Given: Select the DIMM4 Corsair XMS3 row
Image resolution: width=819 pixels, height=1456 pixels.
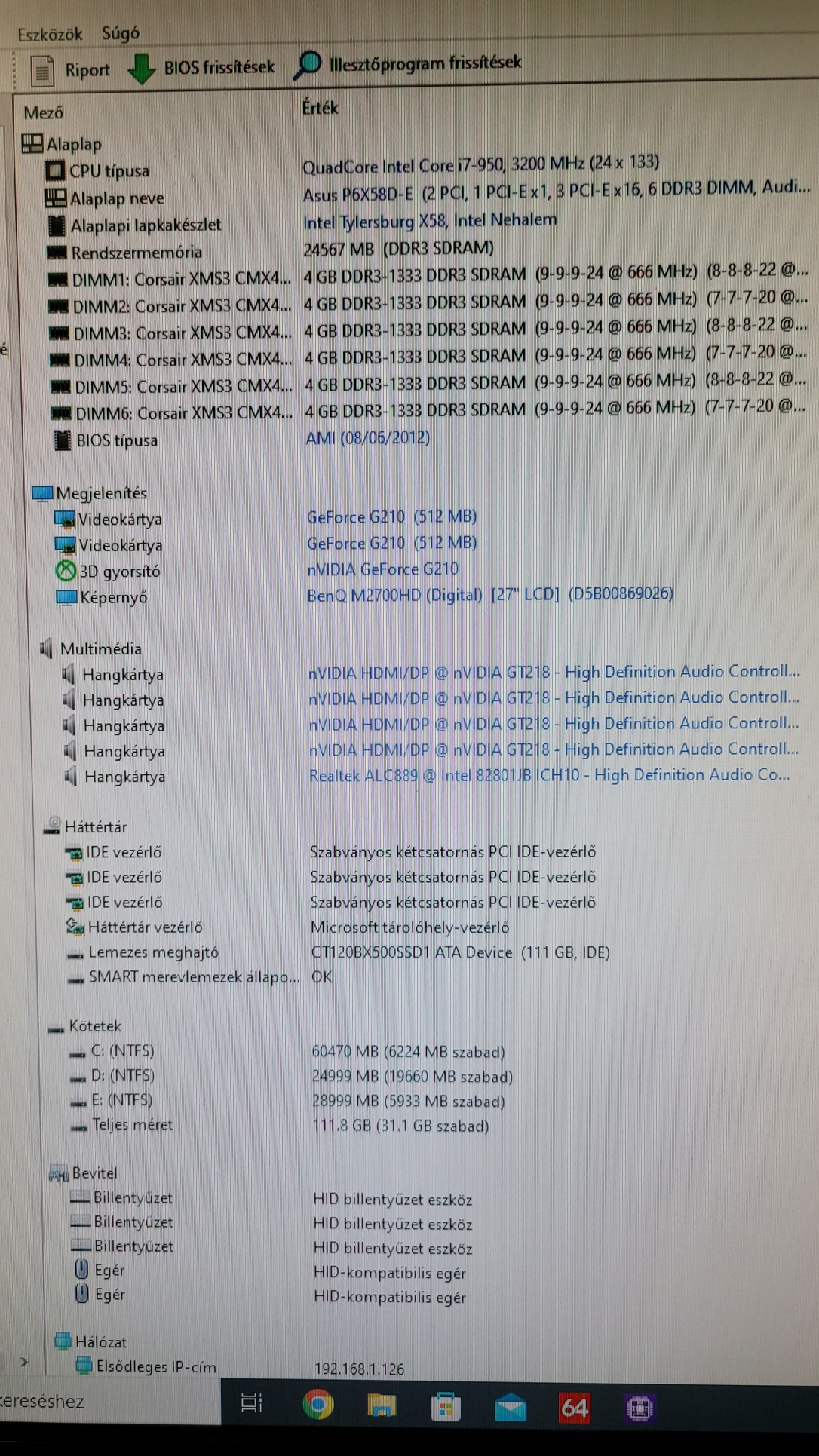Looking at the screenshot, I should pyautogui.click(x=429, y=357).
